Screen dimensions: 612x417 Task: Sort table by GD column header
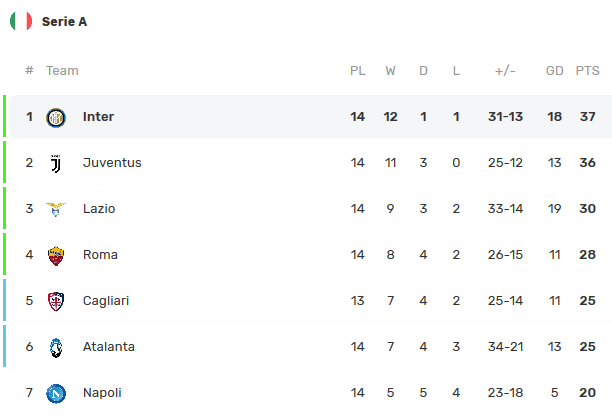click(554, 71)
